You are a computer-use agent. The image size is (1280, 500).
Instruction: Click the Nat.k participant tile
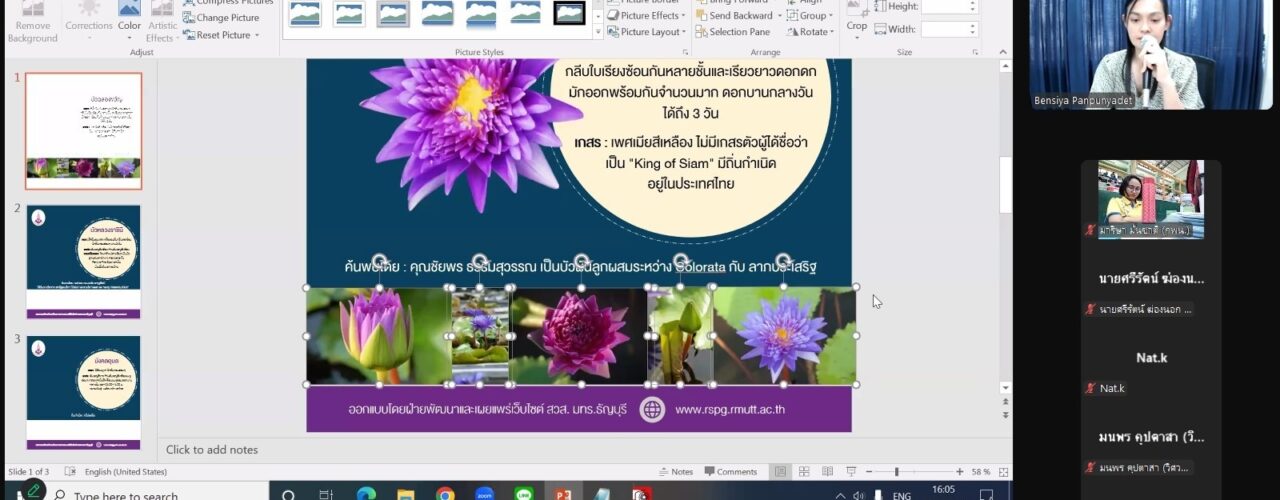pyautogui.click(x=1151, y=368)
